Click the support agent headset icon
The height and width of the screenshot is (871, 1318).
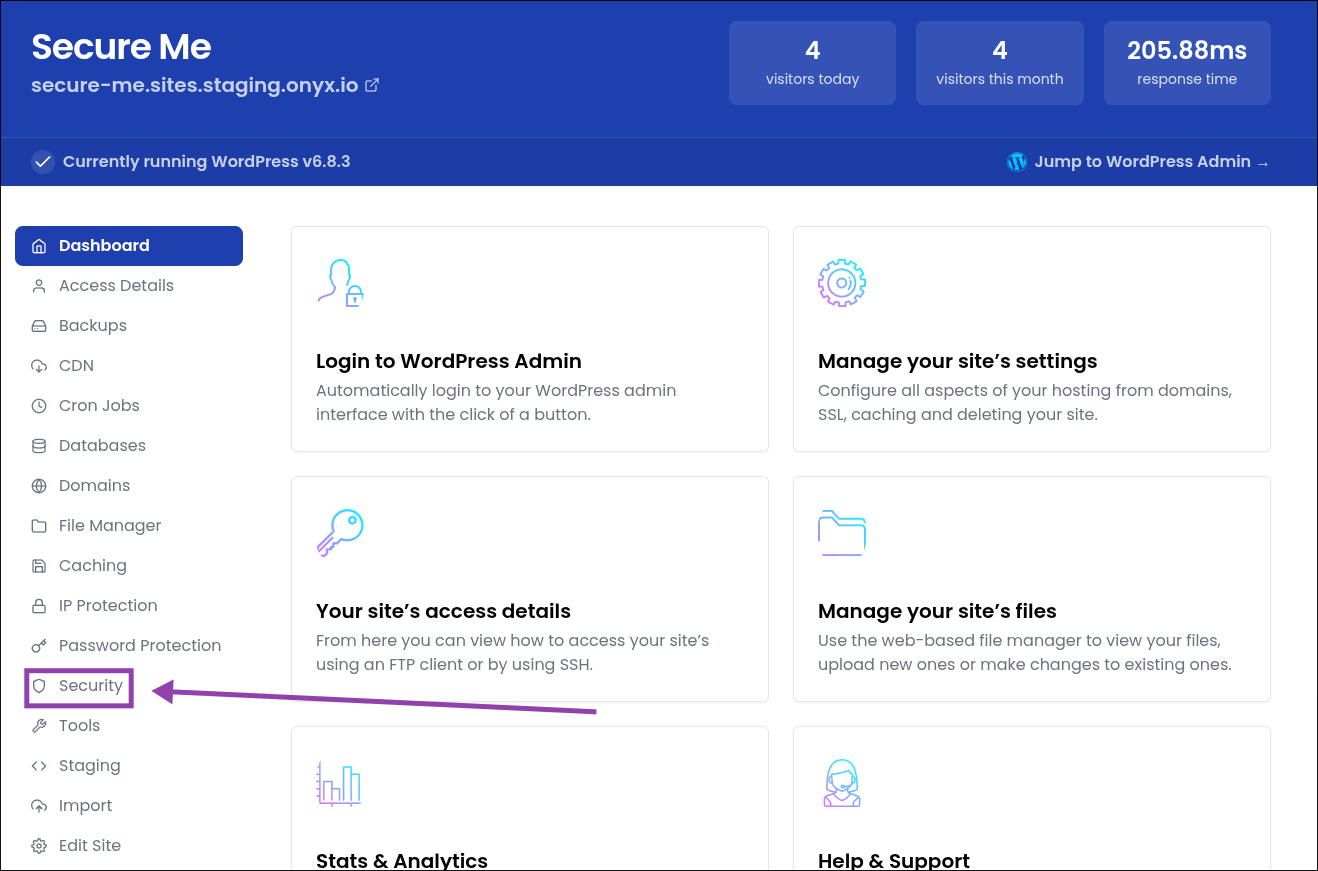[x=842, y=783]
